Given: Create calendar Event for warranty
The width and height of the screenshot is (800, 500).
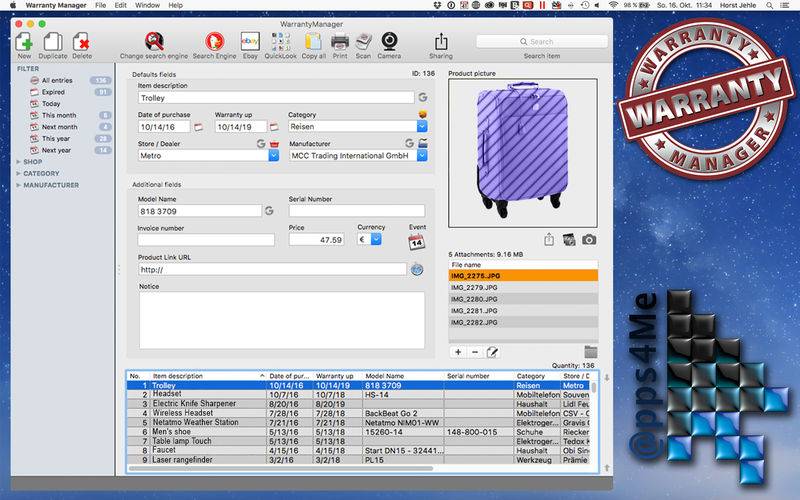Looking at the screenshot, I should pyautogui.click(x=417, y=242).
